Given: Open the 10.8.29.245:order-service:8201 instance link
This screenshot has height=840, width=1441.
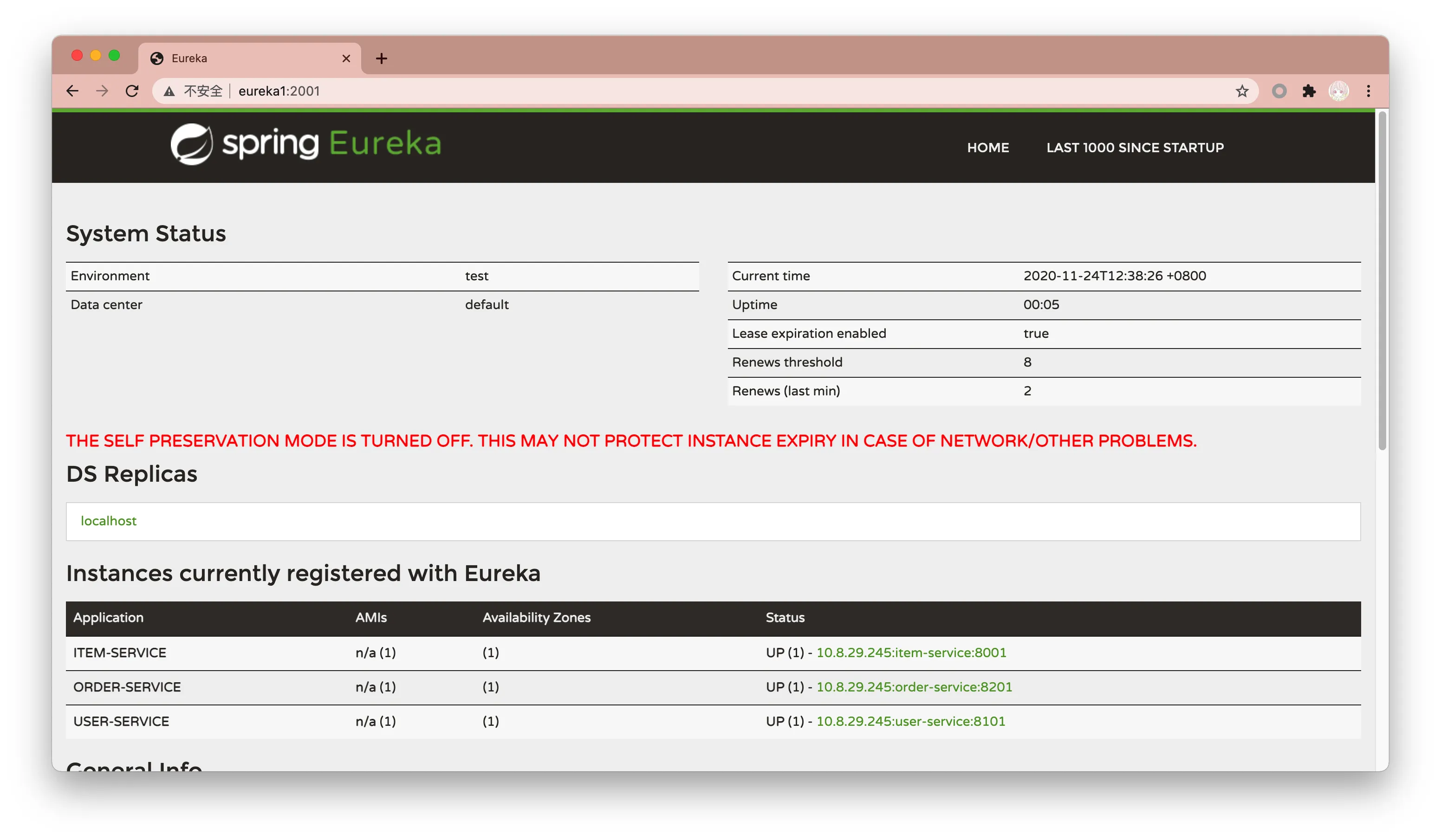Looking at the screenshot, I should click(x=914, y=687).
